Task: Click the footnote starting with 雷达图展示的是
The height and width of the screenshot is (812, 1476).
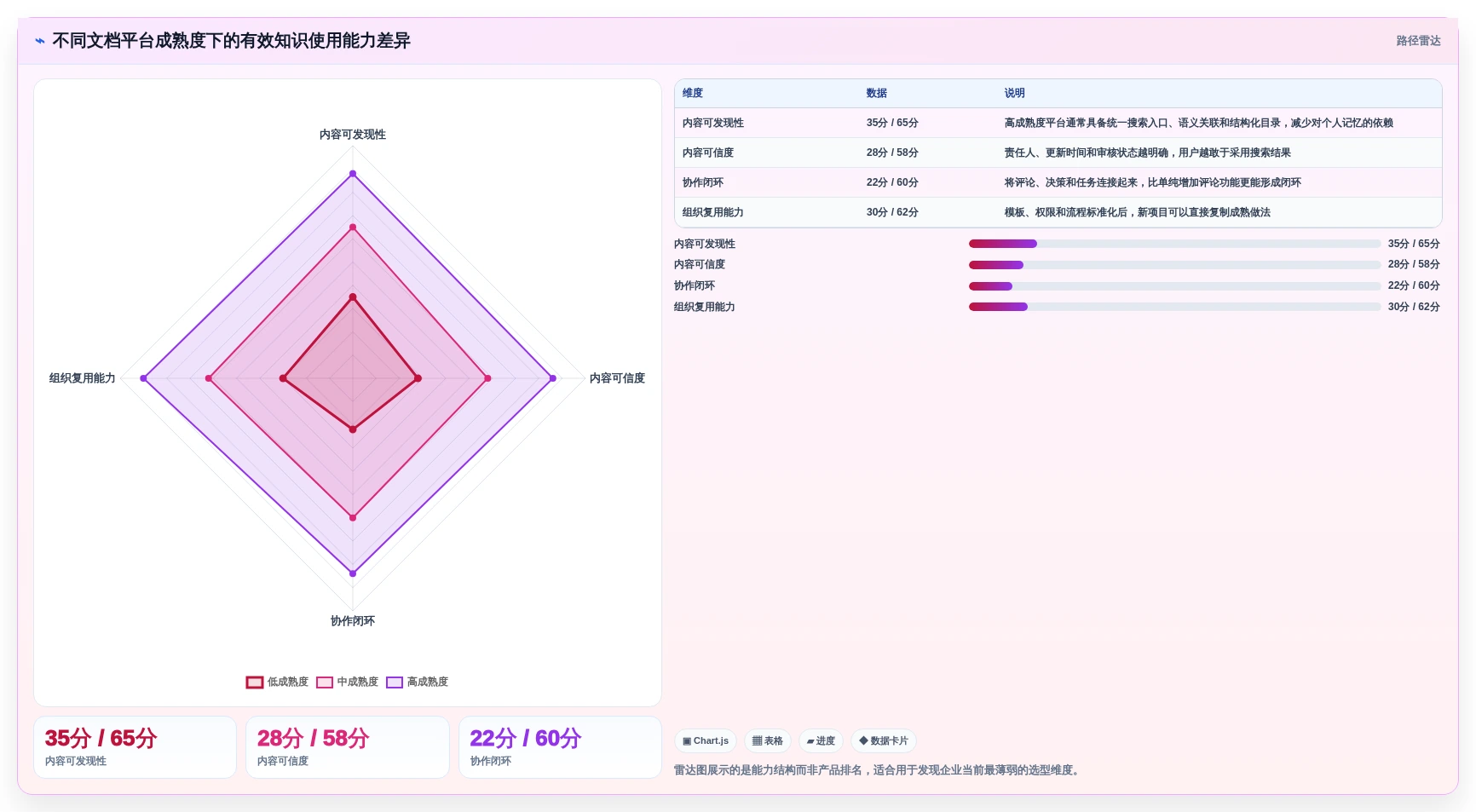Action: pyautogui.click(x=879, y=770)
